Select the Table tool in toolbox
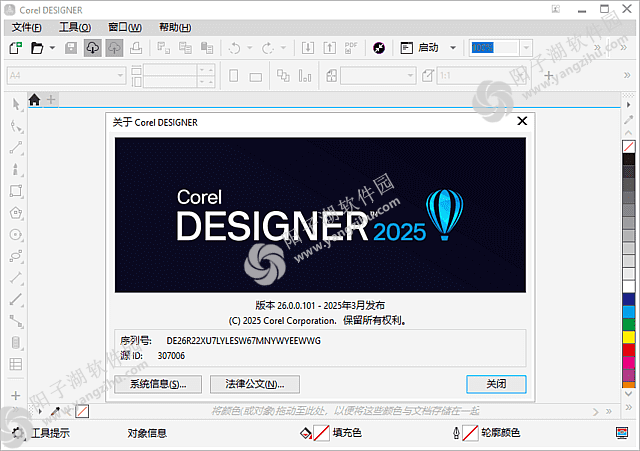 coord(16,364)
